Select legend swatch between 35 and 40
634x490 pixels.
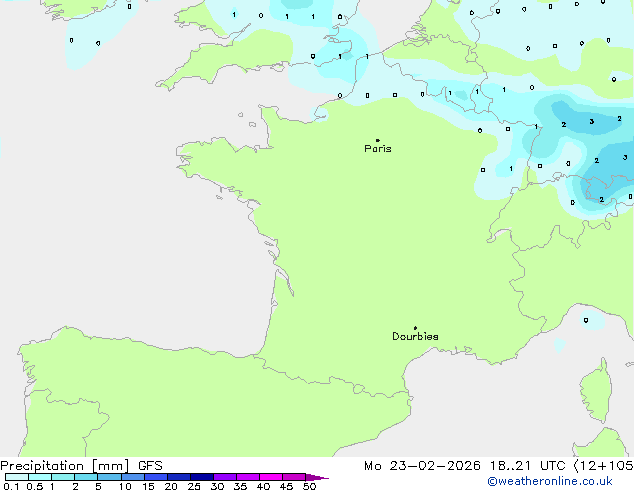[247, 477]
